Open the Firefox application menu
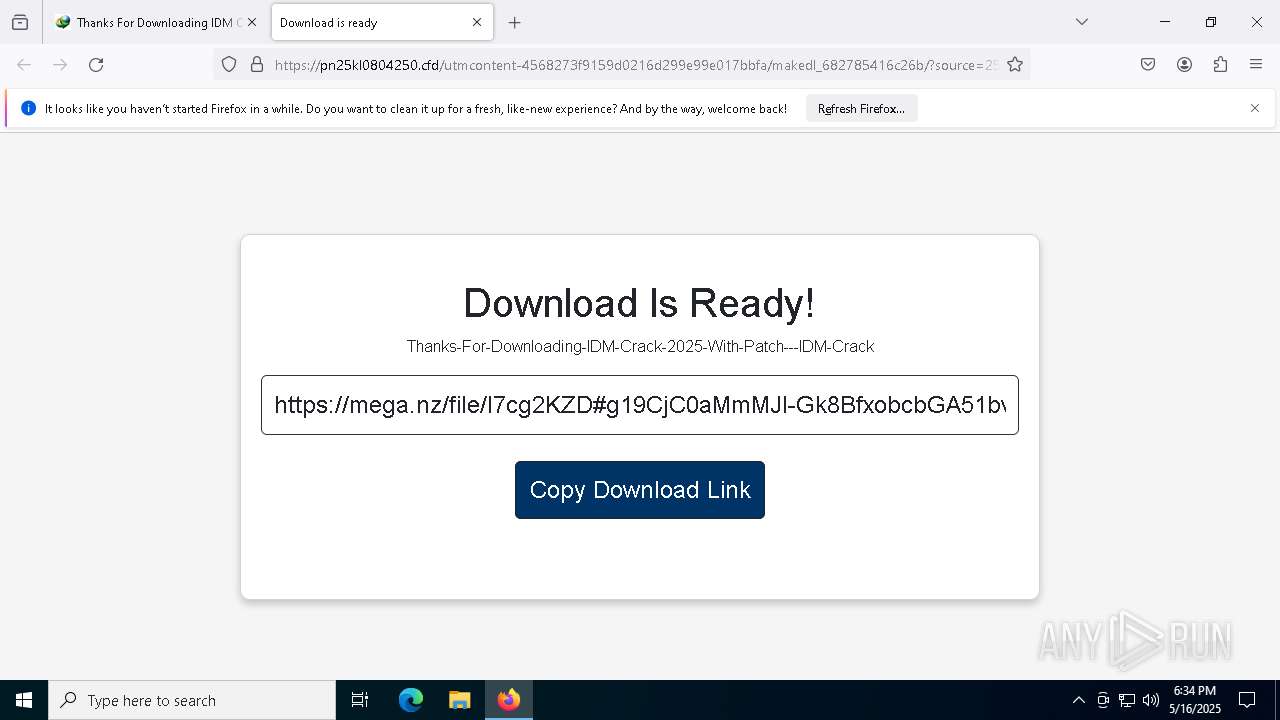1280x720 pixels. click(x=1256, y=65)
